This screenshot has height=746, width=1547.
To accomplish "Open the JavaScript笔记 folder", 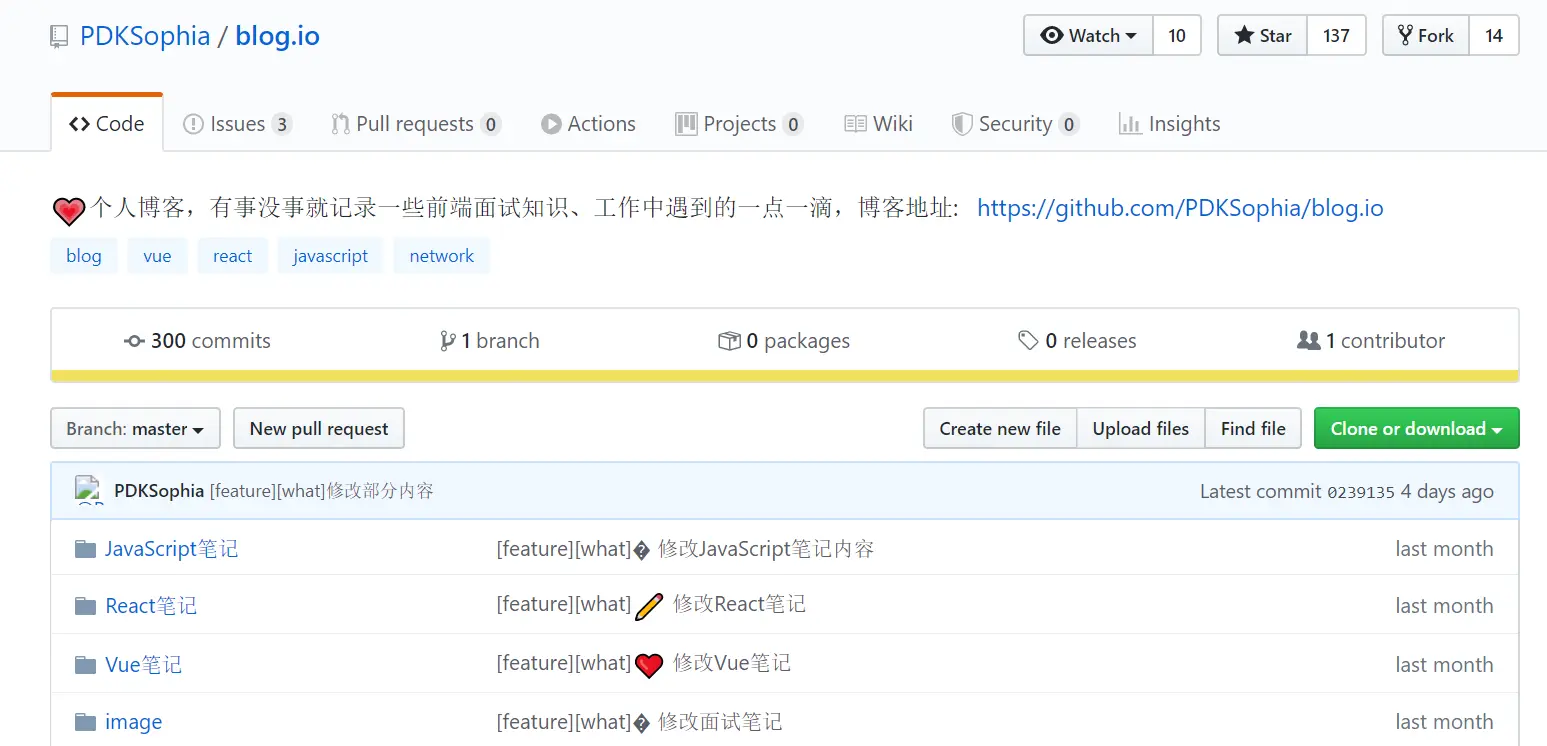I will (172, 549).
